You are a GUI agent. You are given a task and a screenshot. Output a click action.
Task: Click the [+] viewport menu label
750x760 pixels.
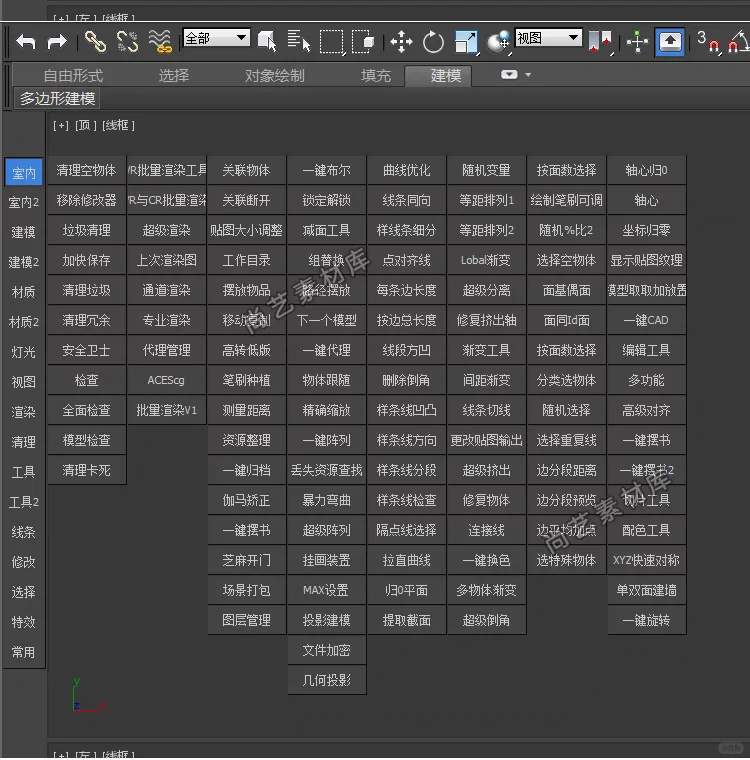click(61, 126)
